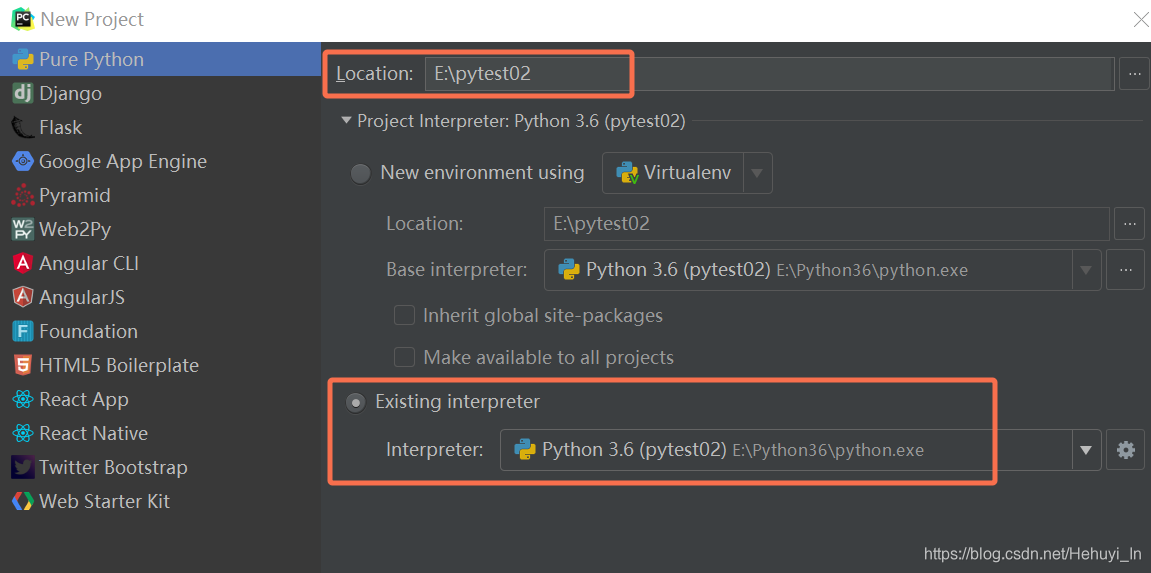Select the Django project type icon
Screen dimensions: 1151x573
pos(22,93)
